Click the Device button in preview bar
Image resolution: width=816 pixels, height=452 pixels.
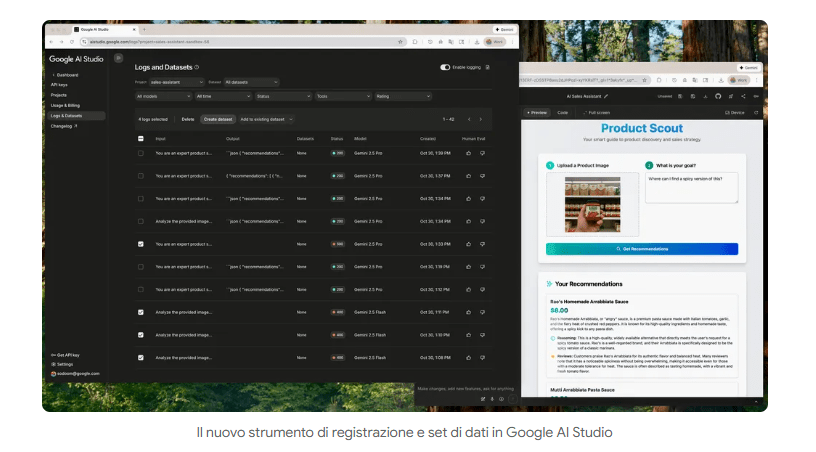pyautogui.click(x=735, y=112)
